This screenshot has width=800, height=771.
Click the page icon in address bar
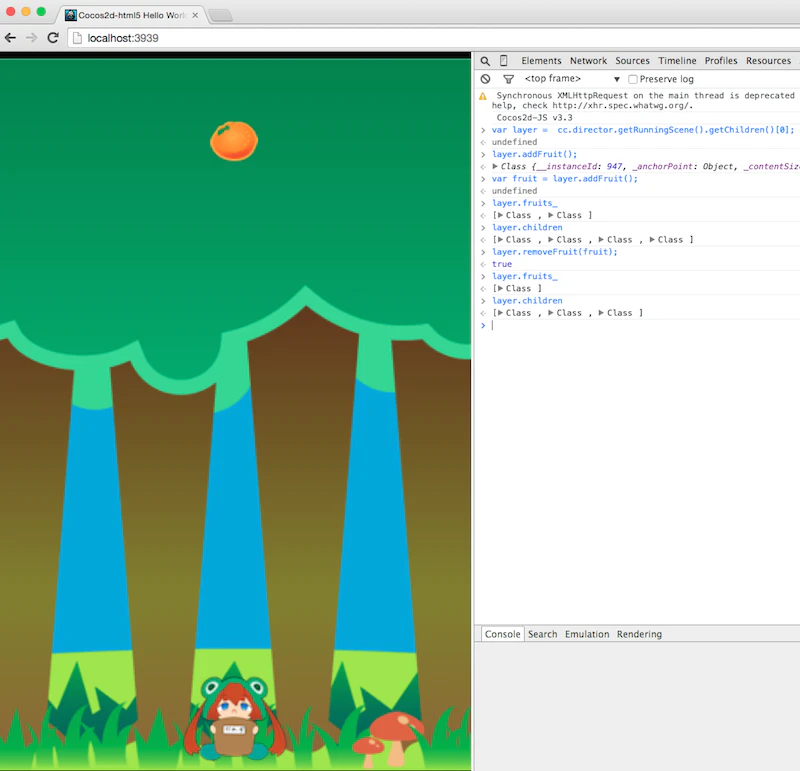pos(77,38)
